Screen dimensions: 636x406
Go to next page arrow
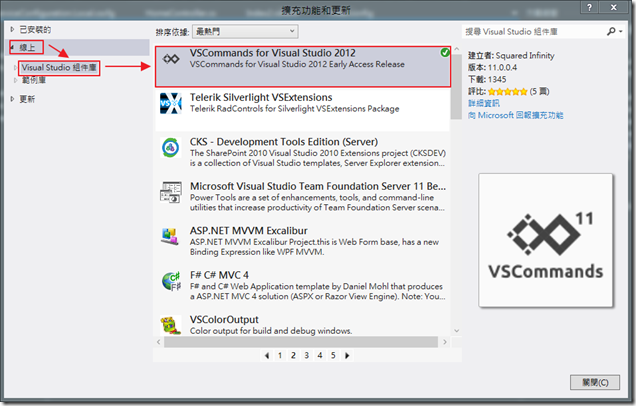(x=347, y=356)
